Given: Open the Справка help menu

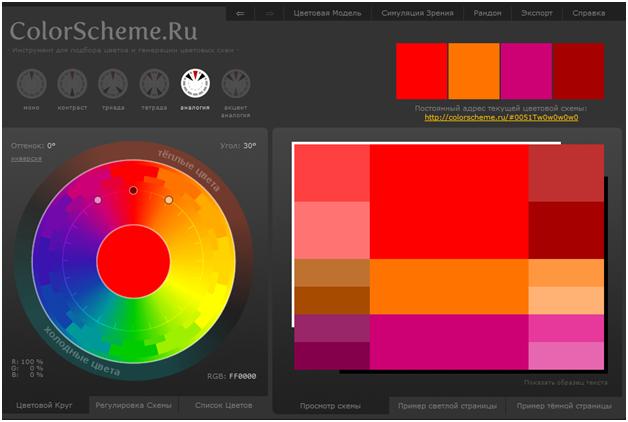Looking at the screenshot, I should pos(588,14).
